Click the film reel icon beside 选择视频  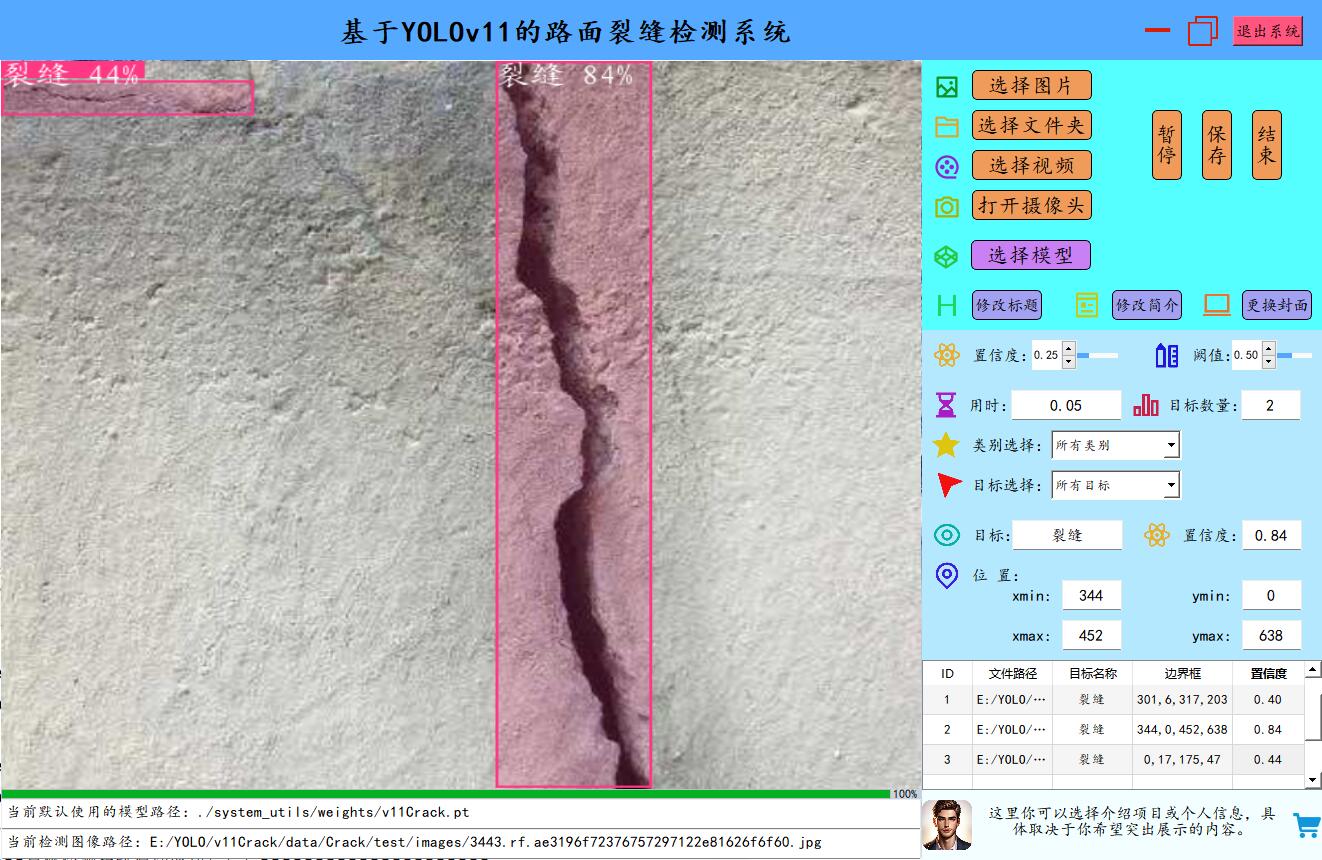point(946,166)
